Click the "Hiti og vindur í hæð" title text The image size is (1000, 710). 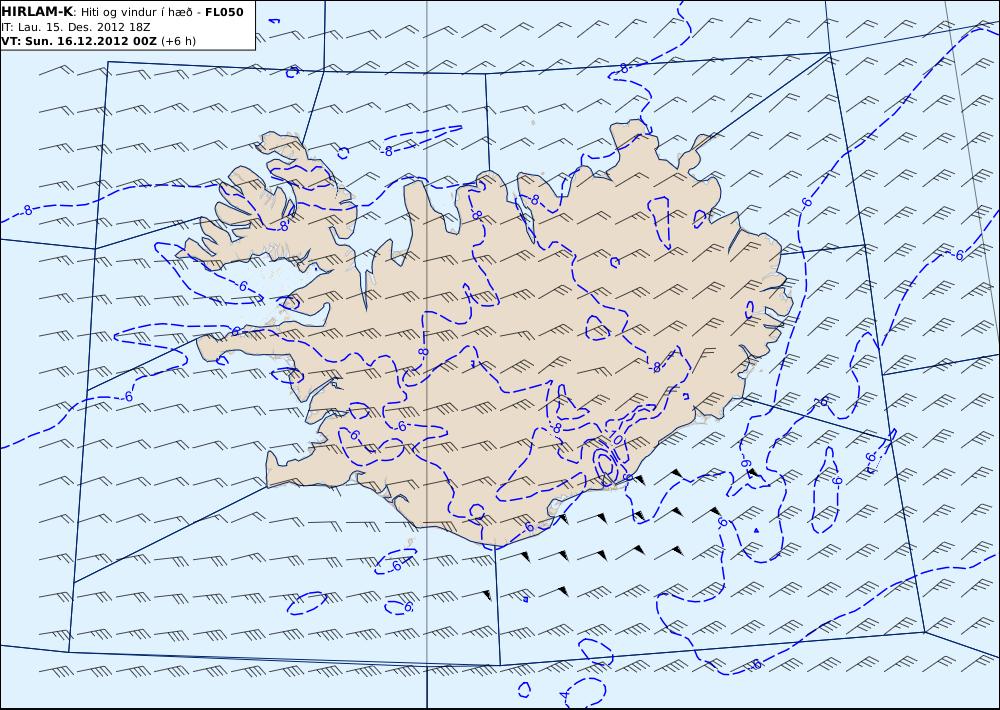click(139, 12)
